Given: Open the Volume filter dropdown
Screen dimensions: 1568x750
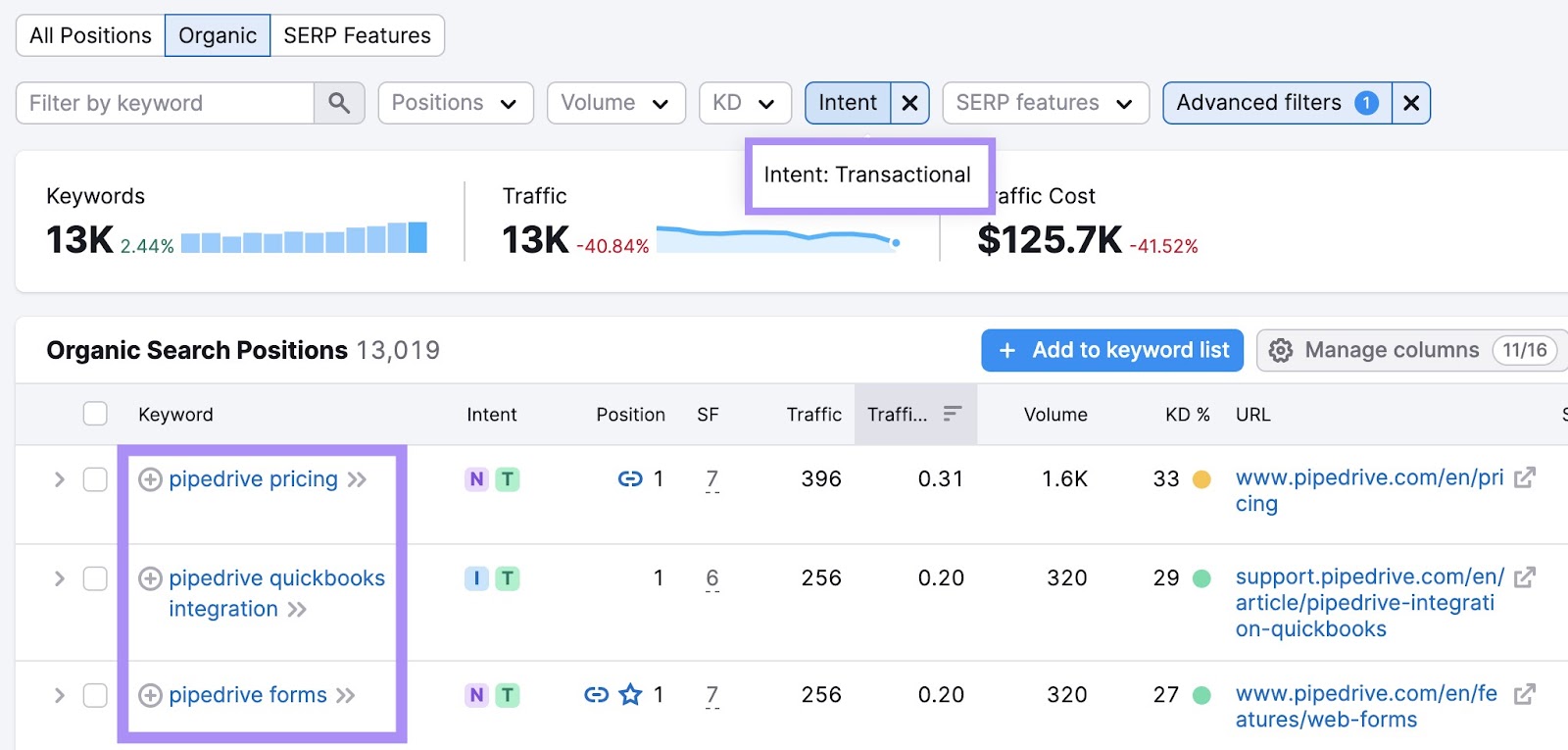Looking at the screenshot, I should coord(615,103).
